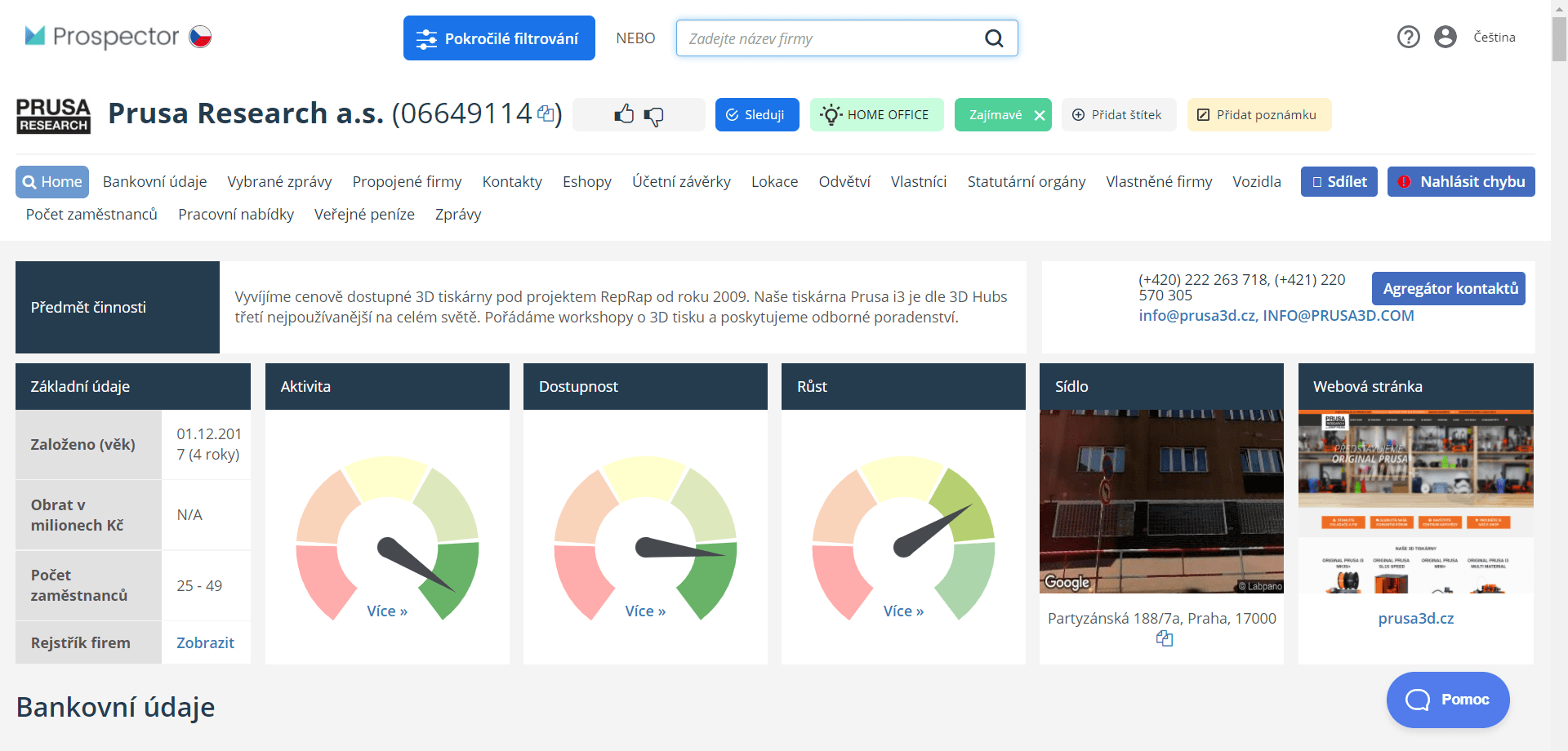1568x751 pixels.
Task: Open Veřejné peníze tab
Action: (364, 215)
